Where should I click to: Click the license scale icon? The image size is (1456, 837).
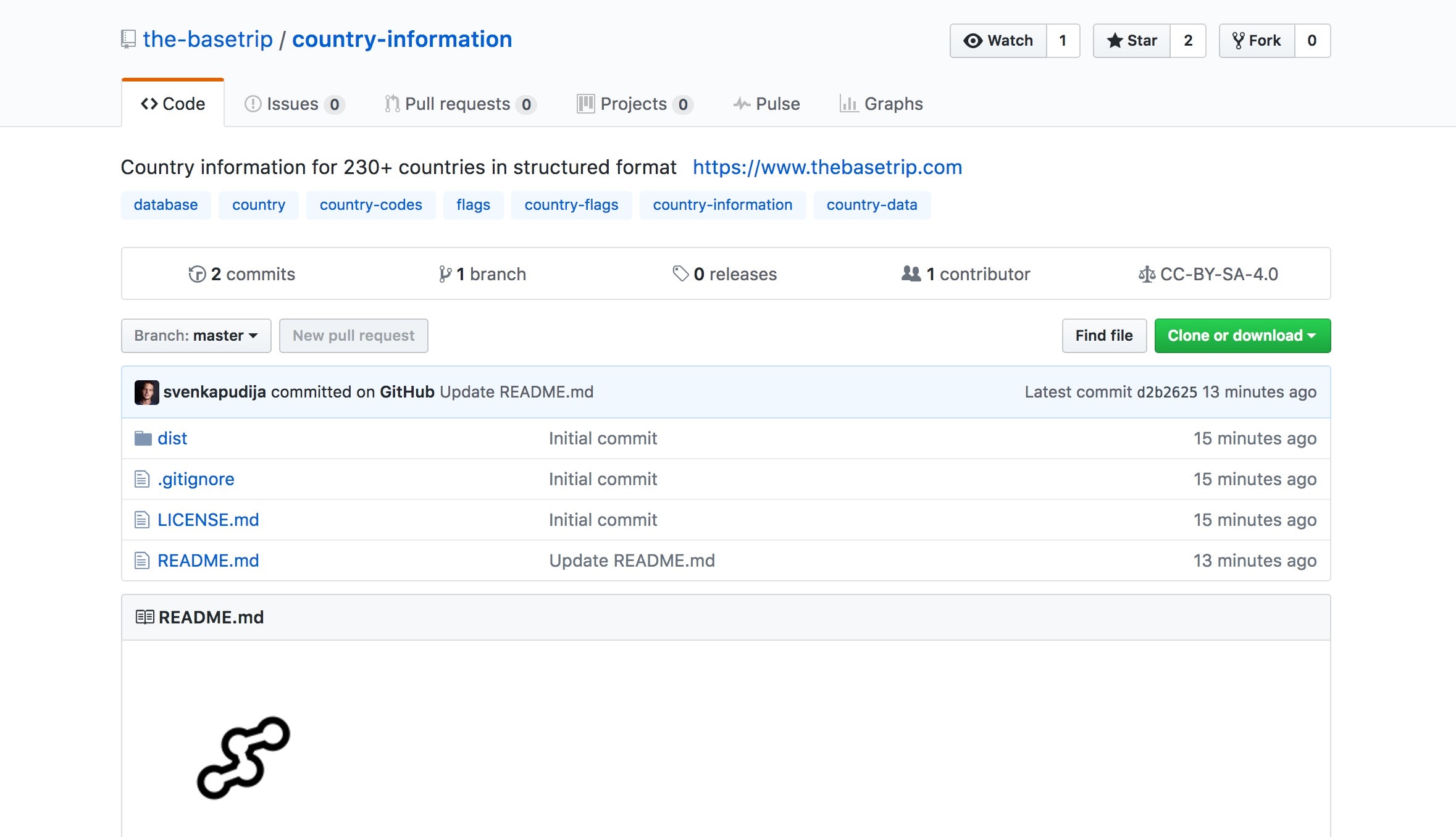tap(1146, 274)
